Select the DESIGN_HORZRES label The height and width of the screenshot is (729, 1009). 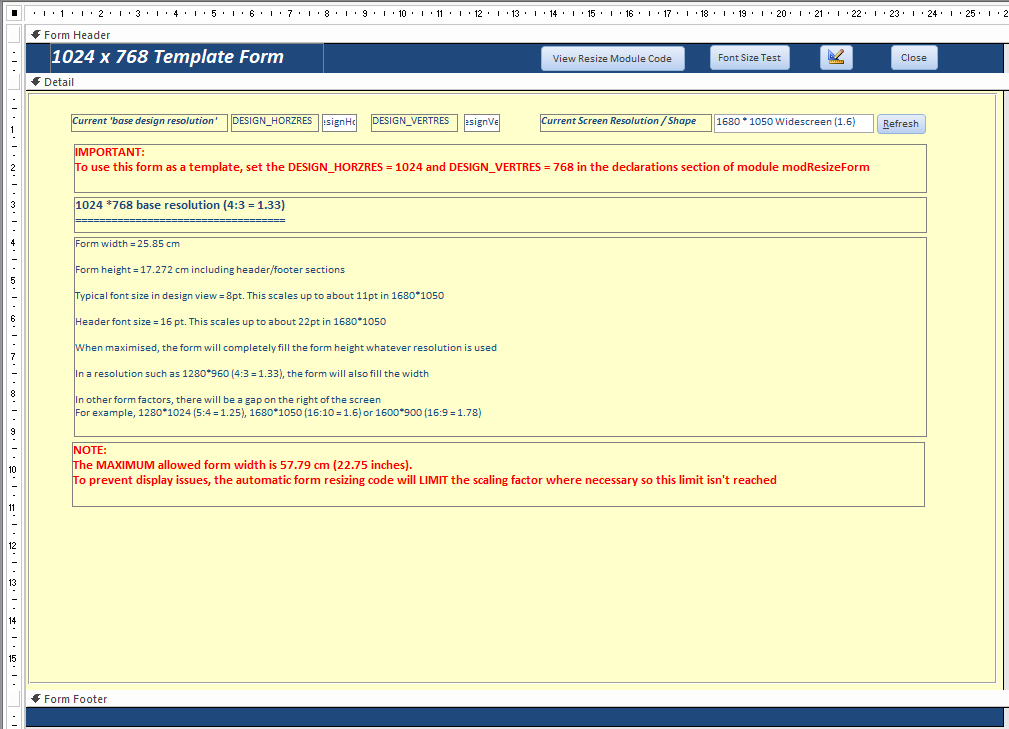coord(275,122)
